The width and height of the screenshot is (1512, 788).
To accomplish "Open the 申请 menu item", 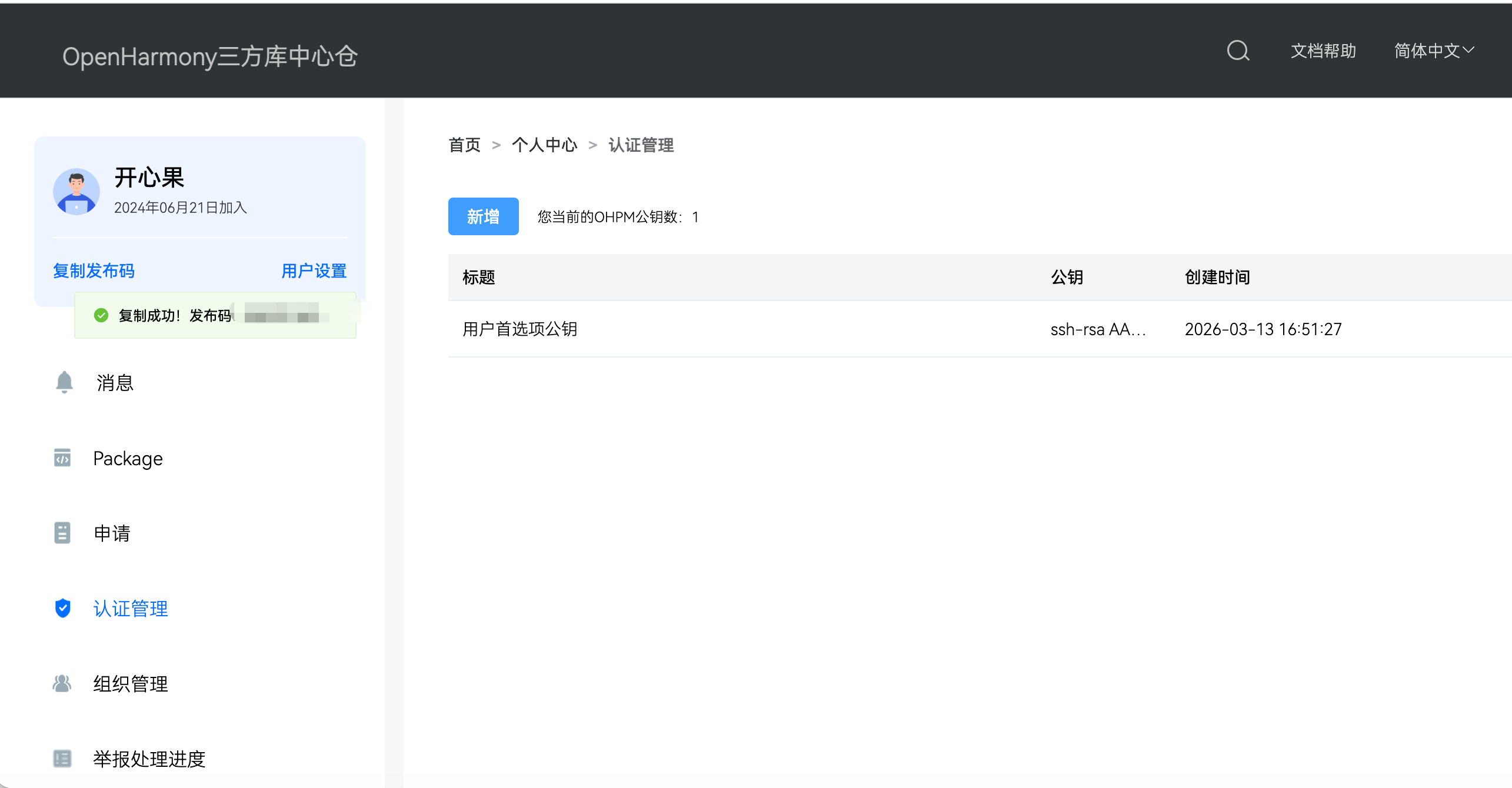I will [x=112, y=533].
